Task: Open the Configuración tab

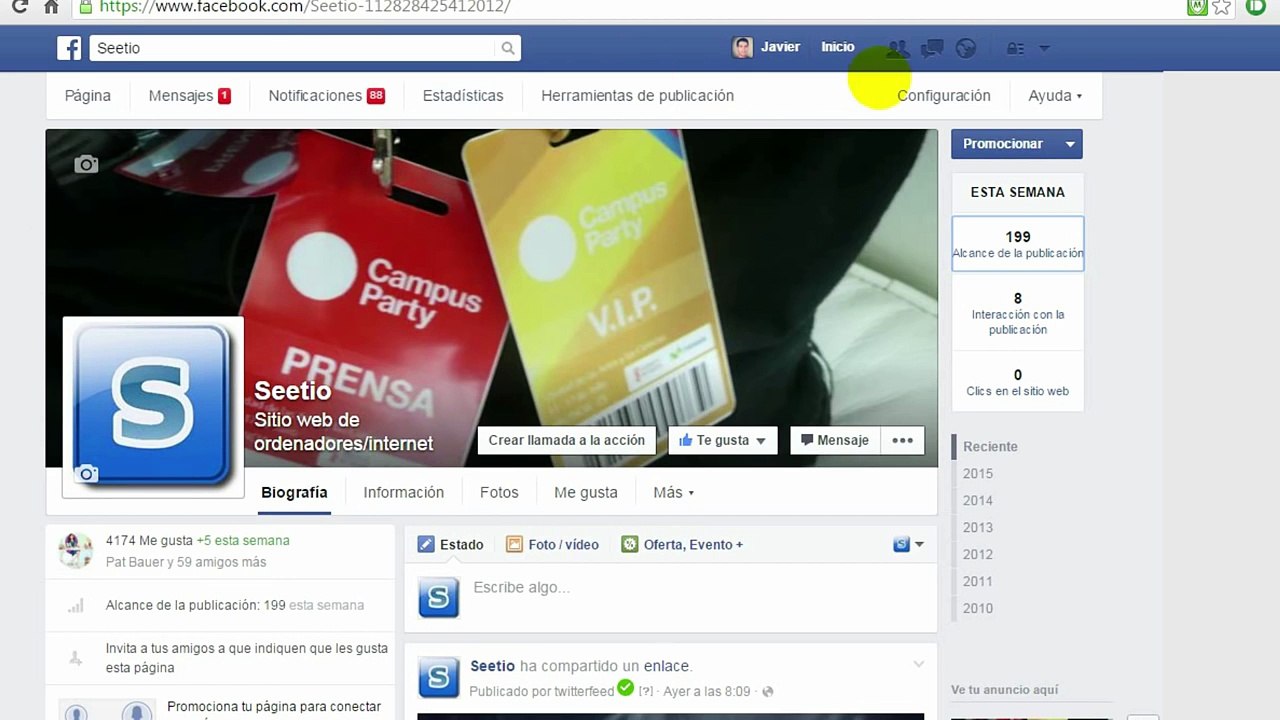Action: click(x=943, y=96)
